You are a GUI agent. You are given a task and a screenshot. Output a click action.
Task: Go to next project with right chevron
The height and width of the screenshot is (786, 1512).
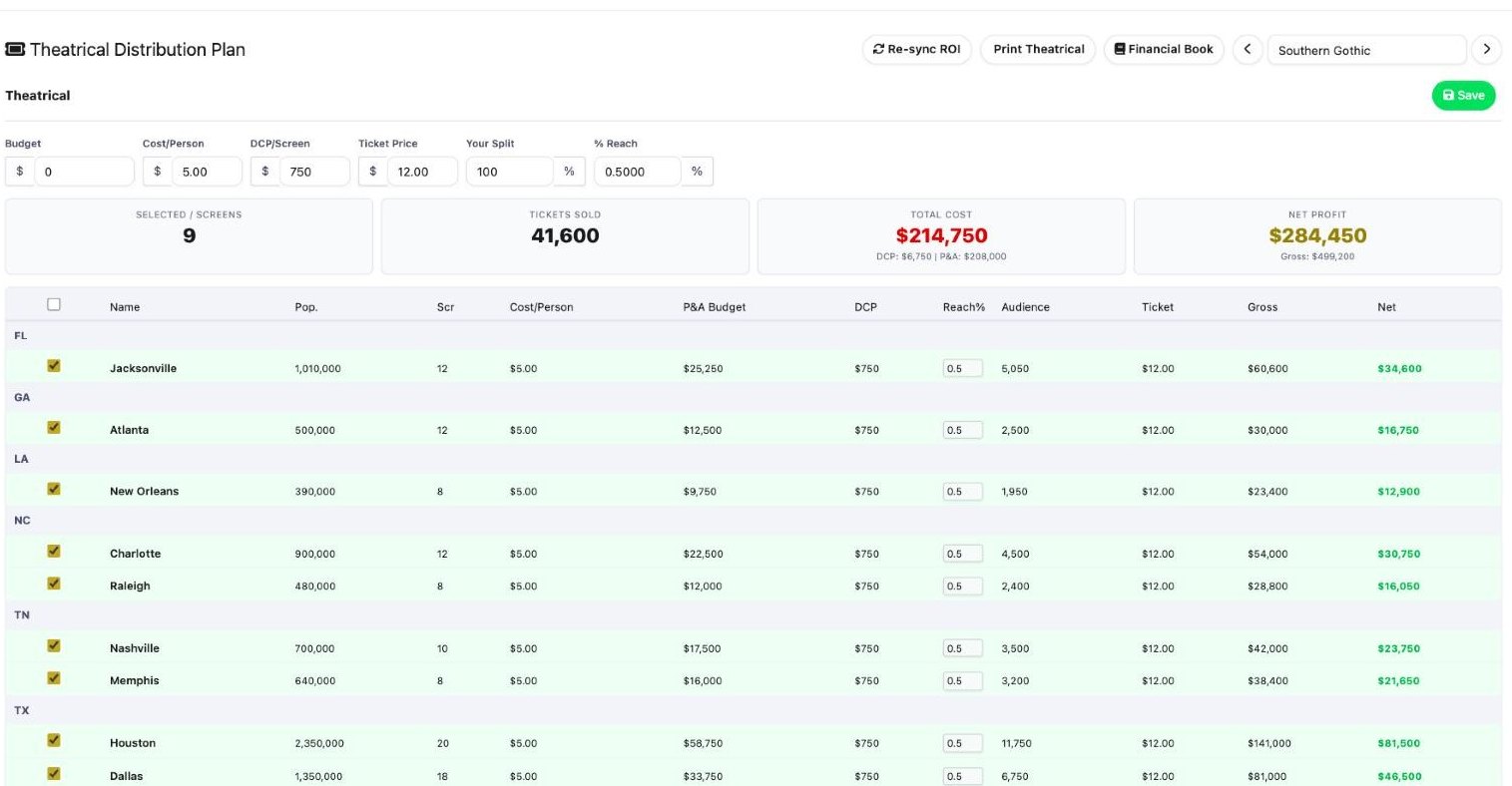(x=1486, y=49)
